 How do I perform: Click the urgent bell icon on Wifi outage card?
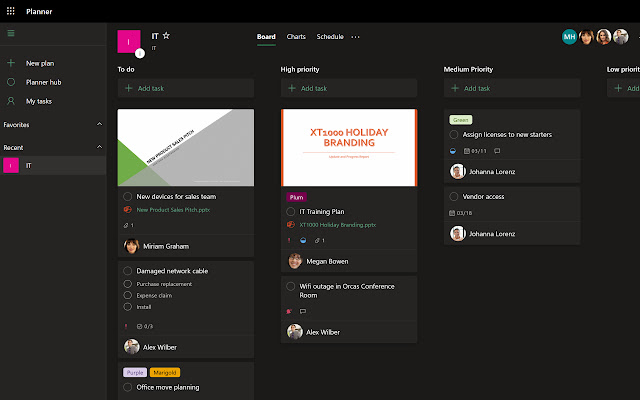coord(289,311)
